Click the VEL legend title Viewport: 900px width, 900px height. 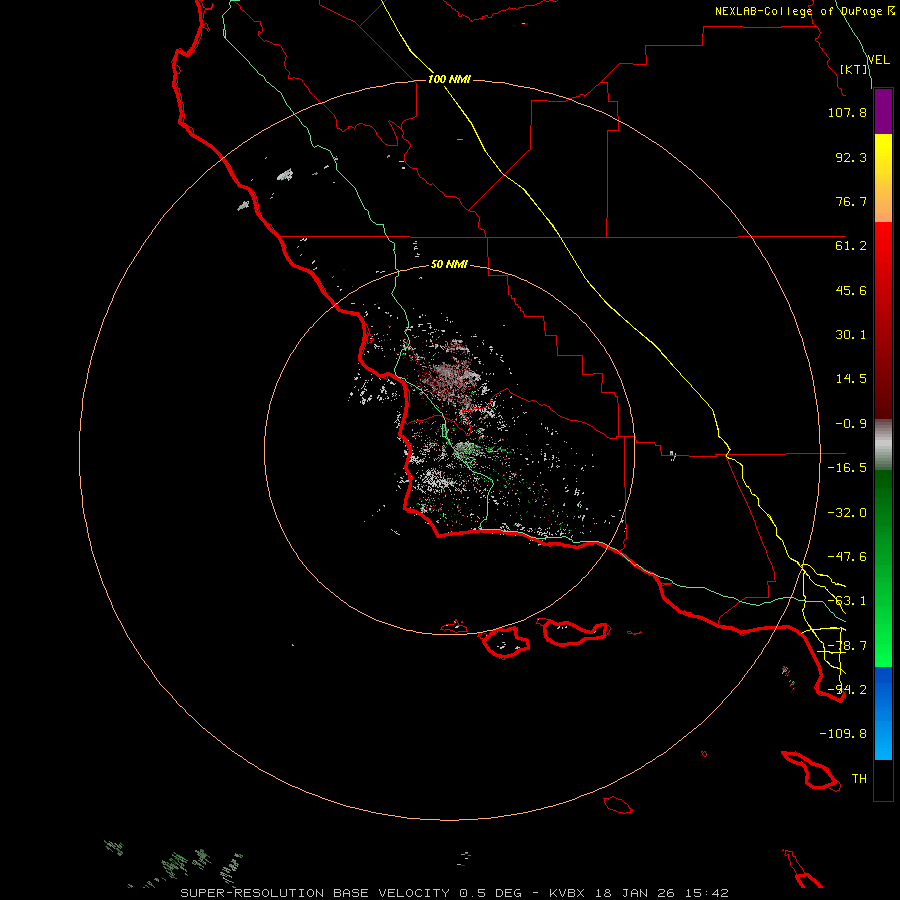pos(878,60)
